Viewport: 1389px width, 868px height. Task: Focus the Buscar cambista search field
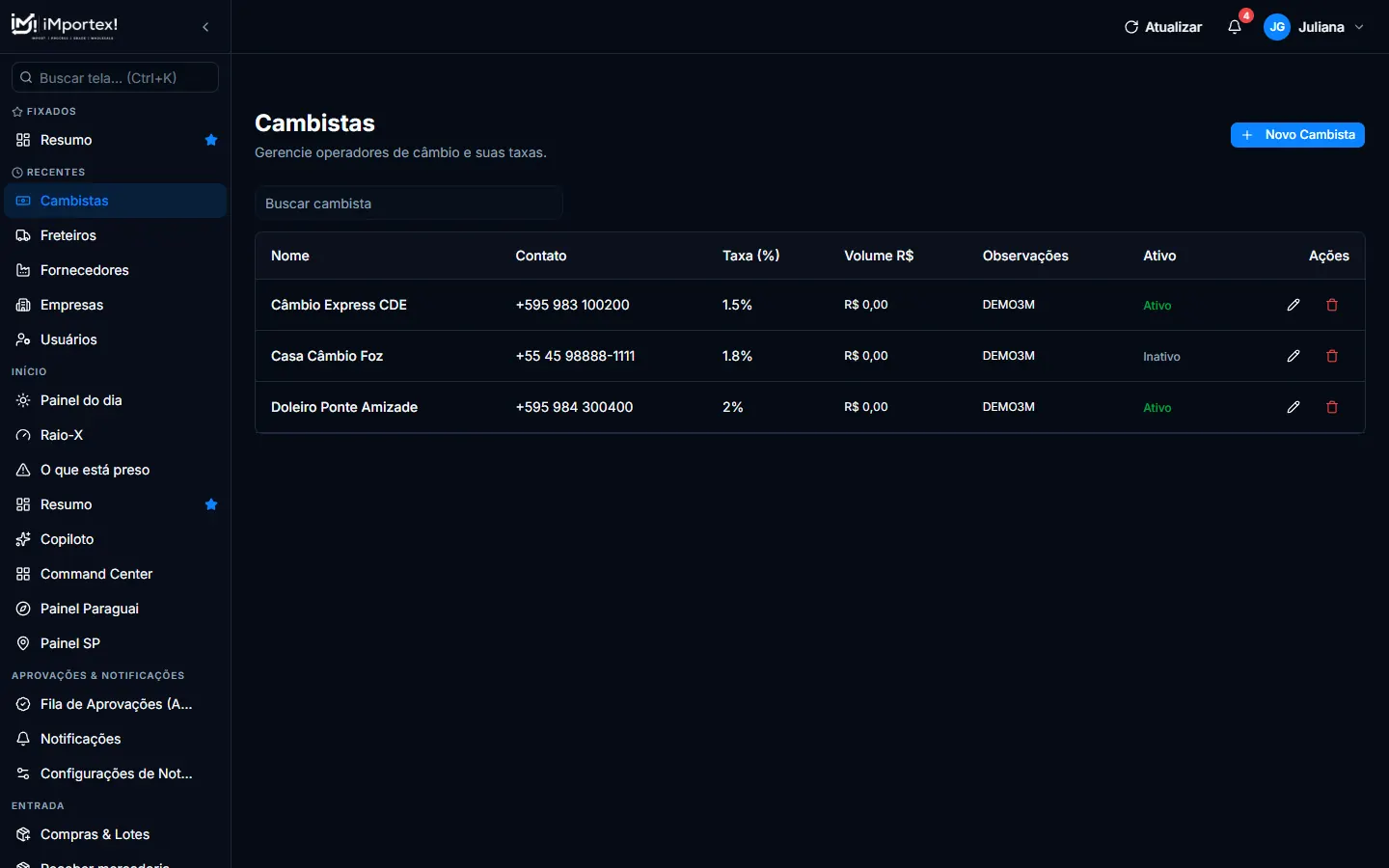coord(409,203)
